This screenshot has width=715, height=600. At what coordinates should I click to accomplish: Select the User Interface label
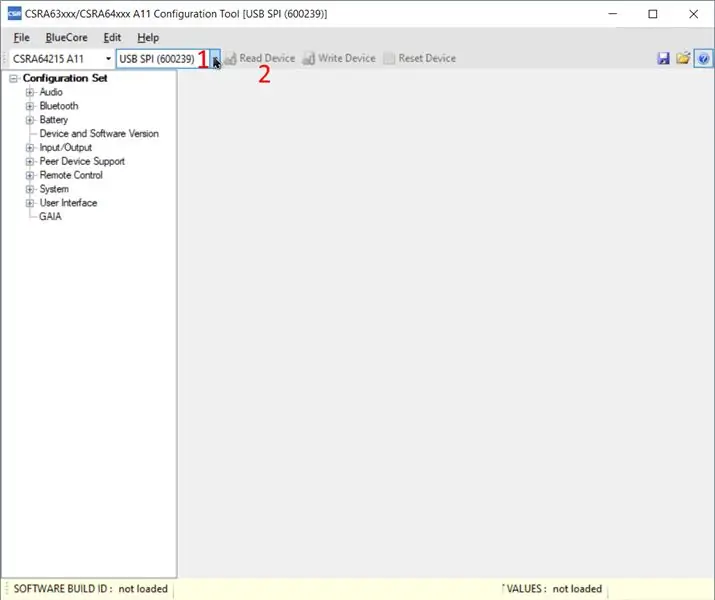point(68,203)
